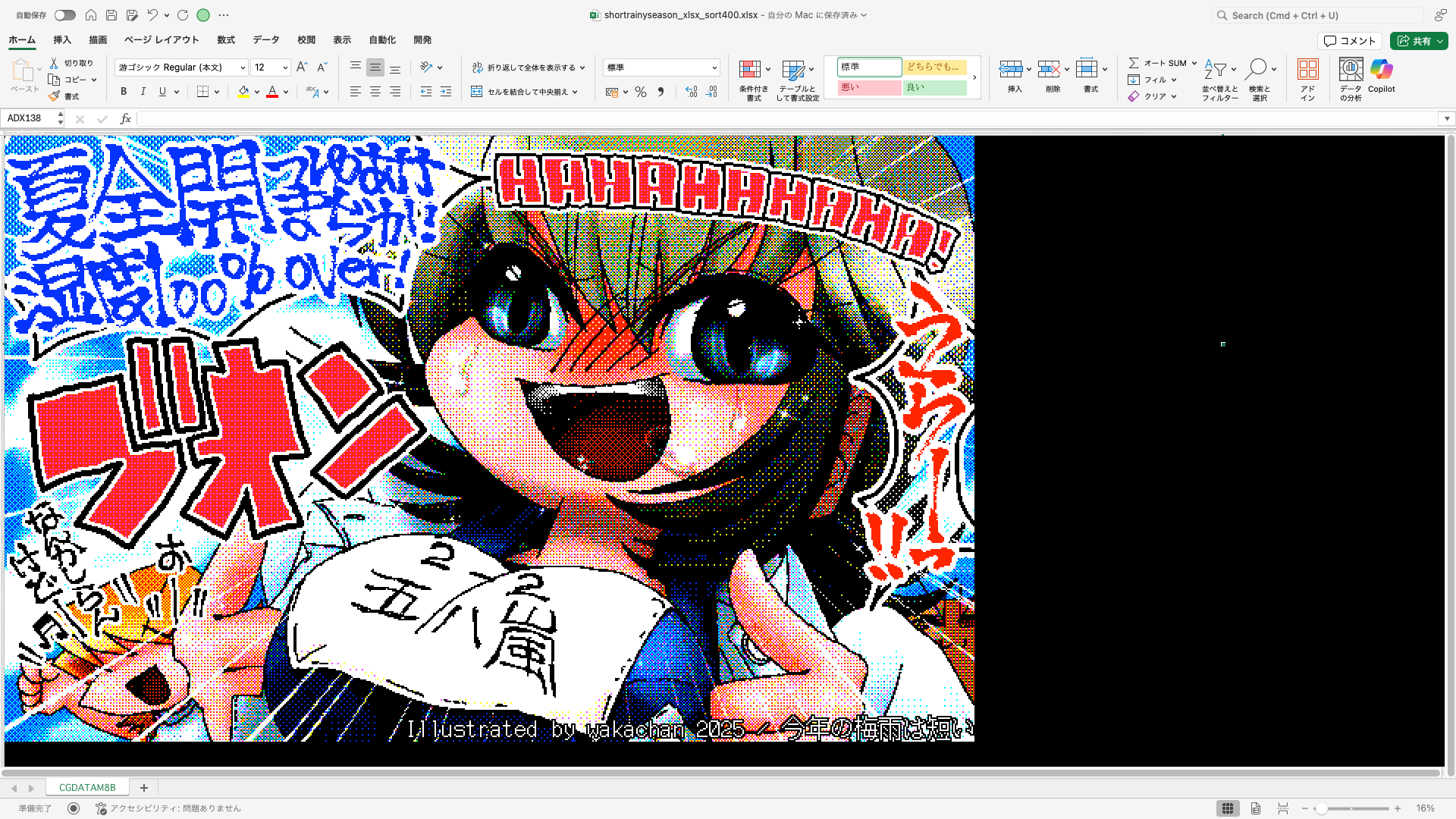Click the insert function fx icon
This screenshot has height=819, width=1456.
pos(126,118)
